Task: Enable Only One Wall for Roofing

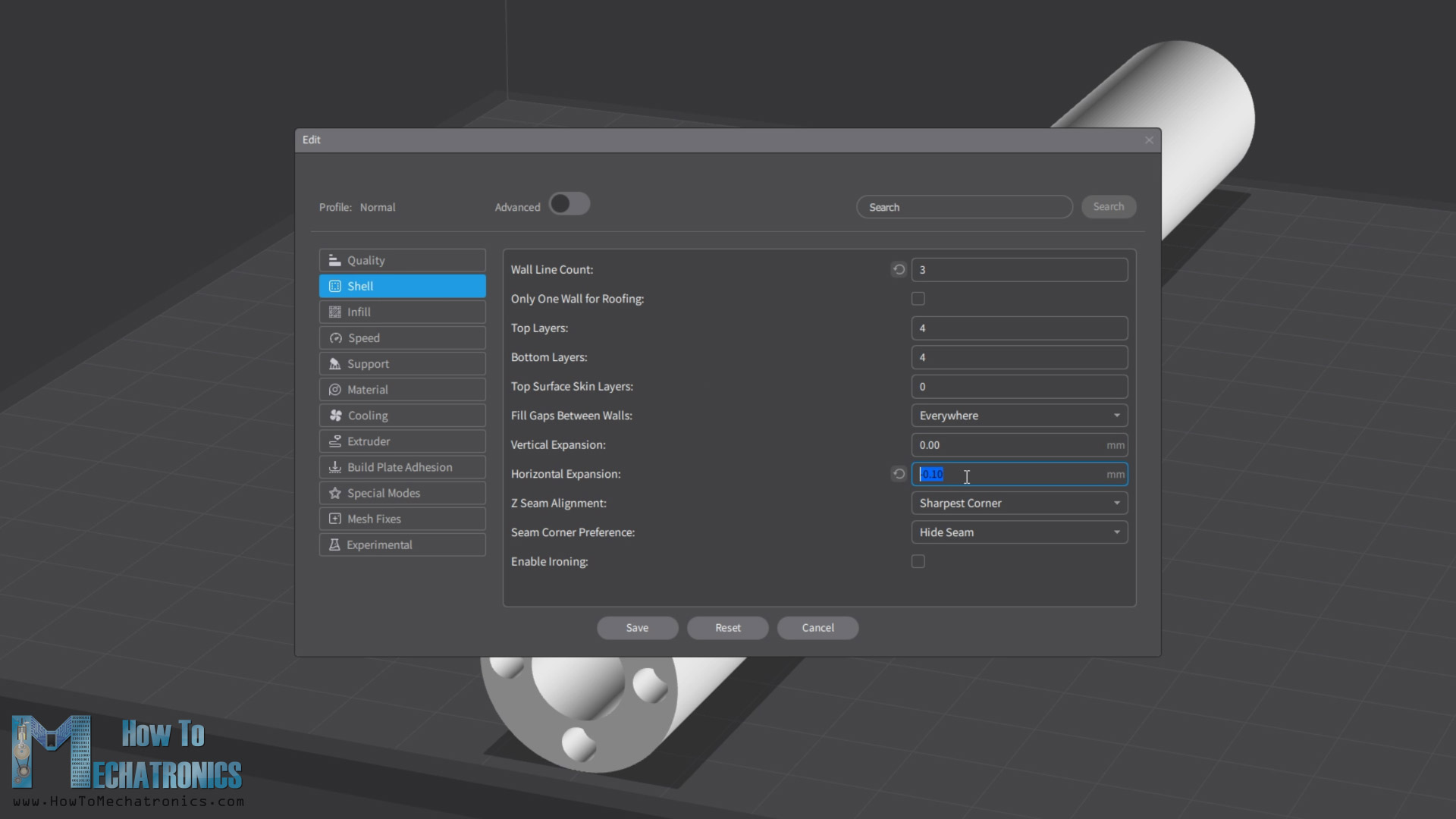Action: pyautogui.click(x=918, y=299)
